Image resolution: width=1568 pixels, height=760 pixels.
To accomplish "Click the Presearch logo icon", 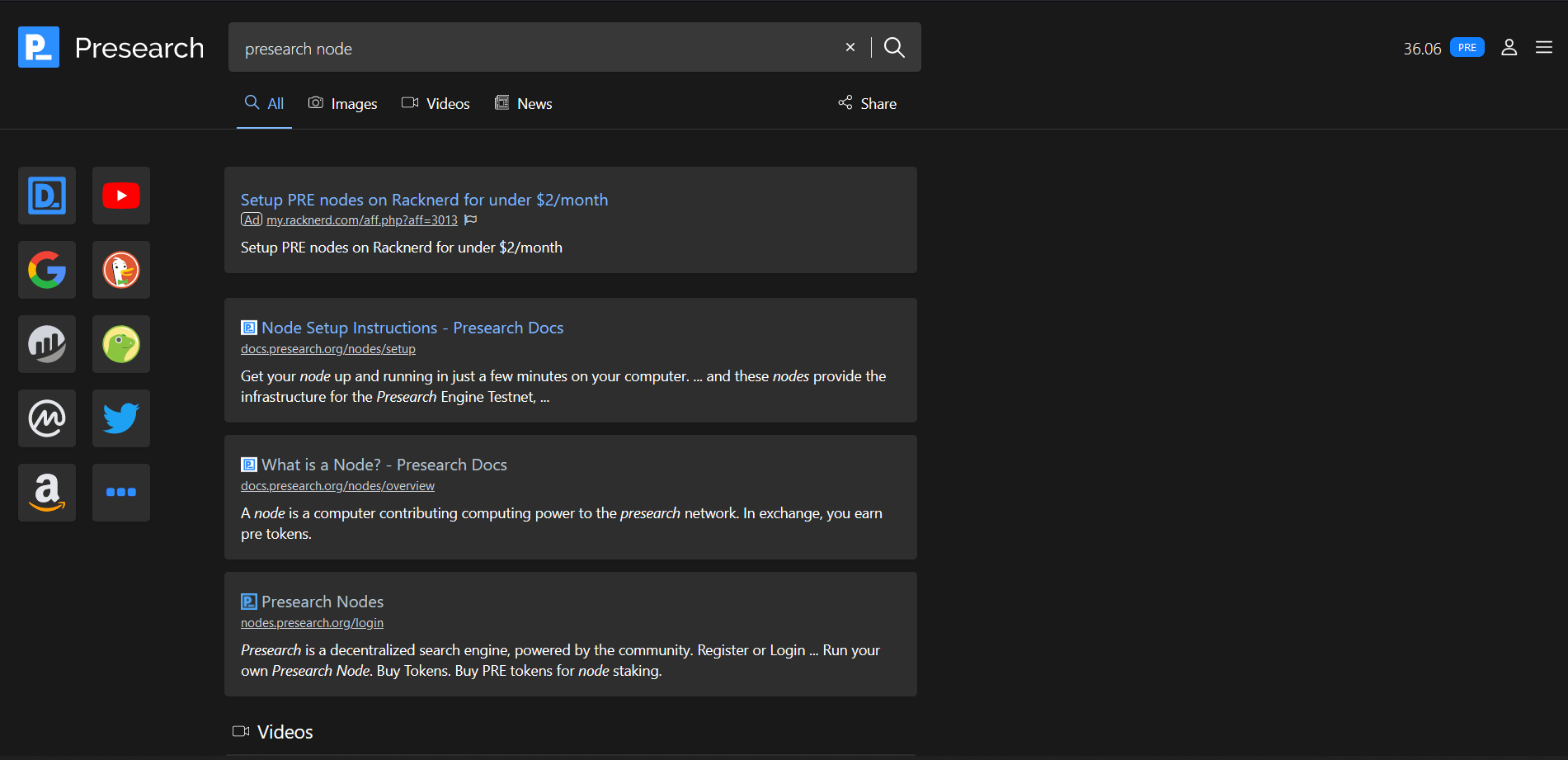I will [x=39, y=47].
